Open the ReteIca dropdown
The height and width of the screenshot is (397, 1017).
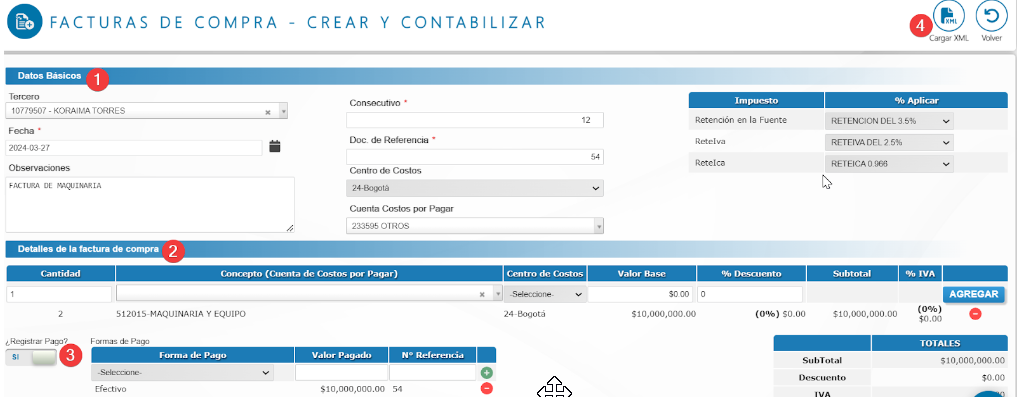click(889, 163)
